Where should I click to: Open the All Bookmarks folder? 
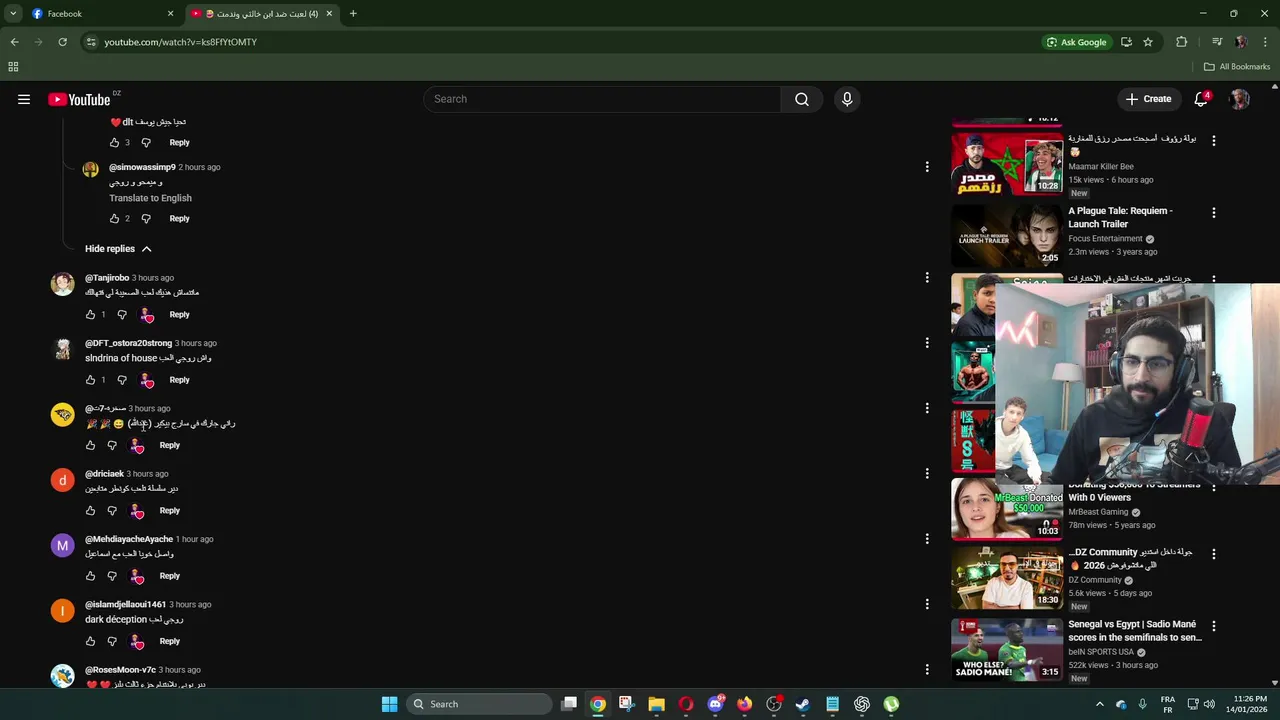(x=1237, y=67)
